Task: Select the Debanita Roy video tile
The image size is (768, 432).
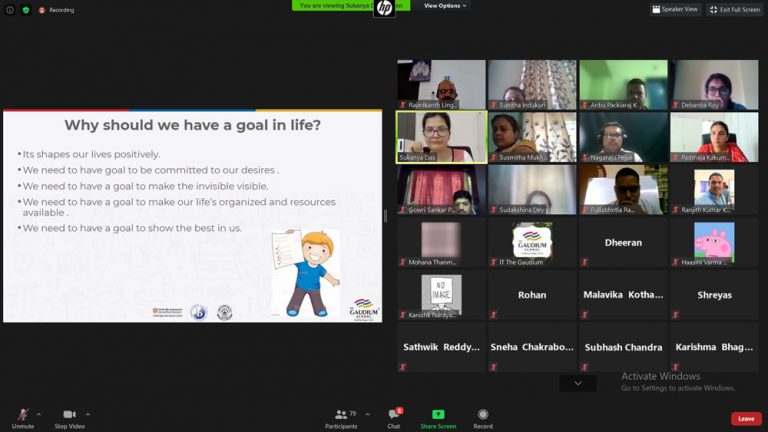Action: 714,84
